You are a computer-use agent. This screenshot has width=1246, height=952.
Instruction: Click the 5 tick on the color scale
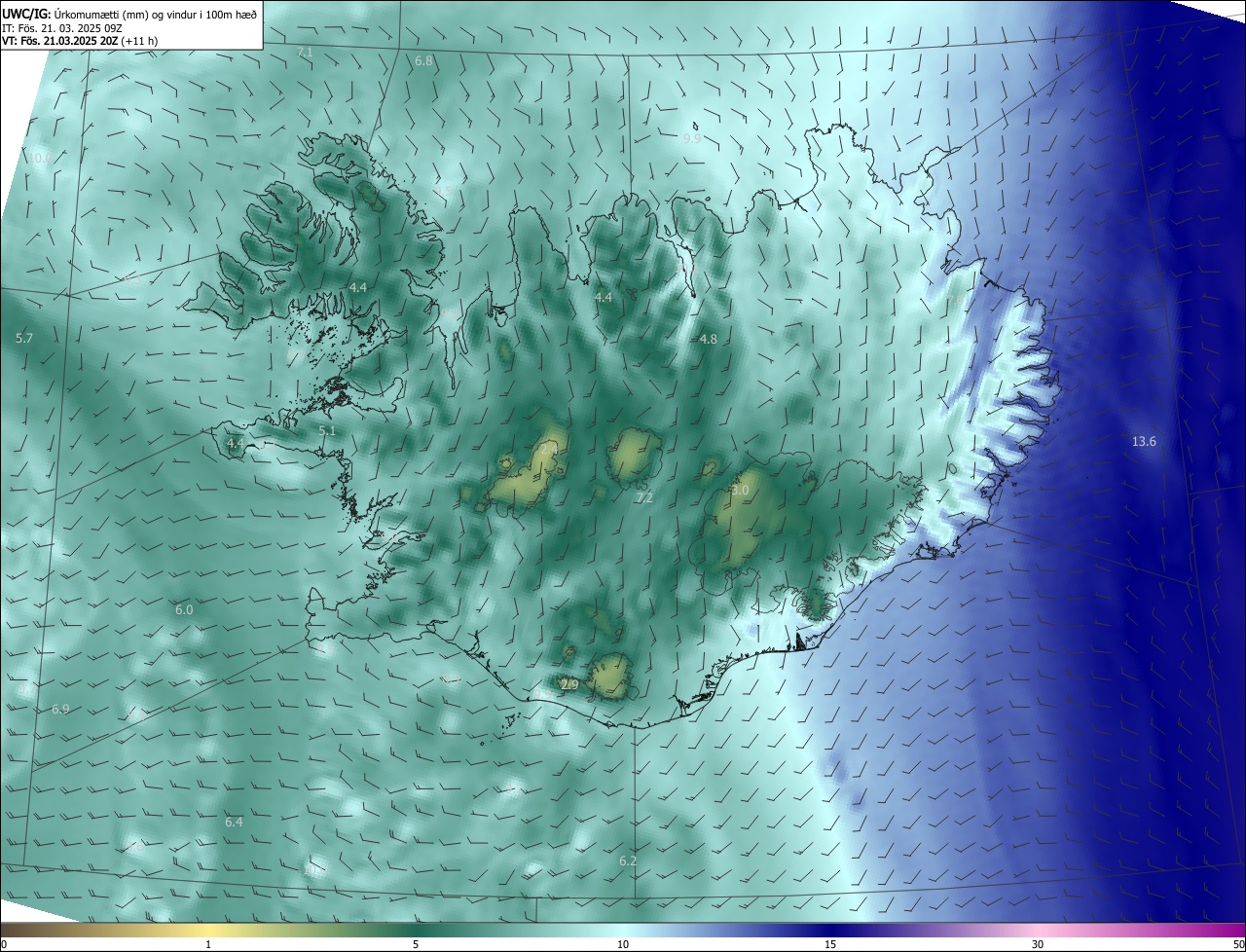(x=416, y=944)
